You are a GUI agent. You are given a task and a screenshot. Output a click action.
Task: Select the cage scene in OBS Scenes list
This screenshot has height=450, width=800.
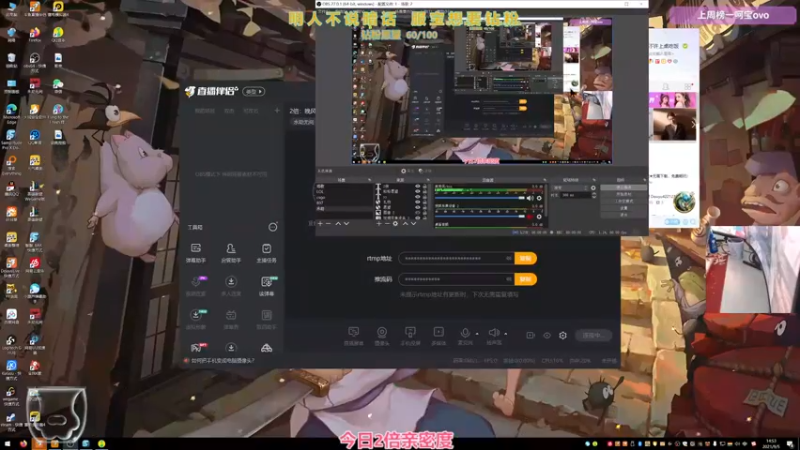click(x=344, y=197)
